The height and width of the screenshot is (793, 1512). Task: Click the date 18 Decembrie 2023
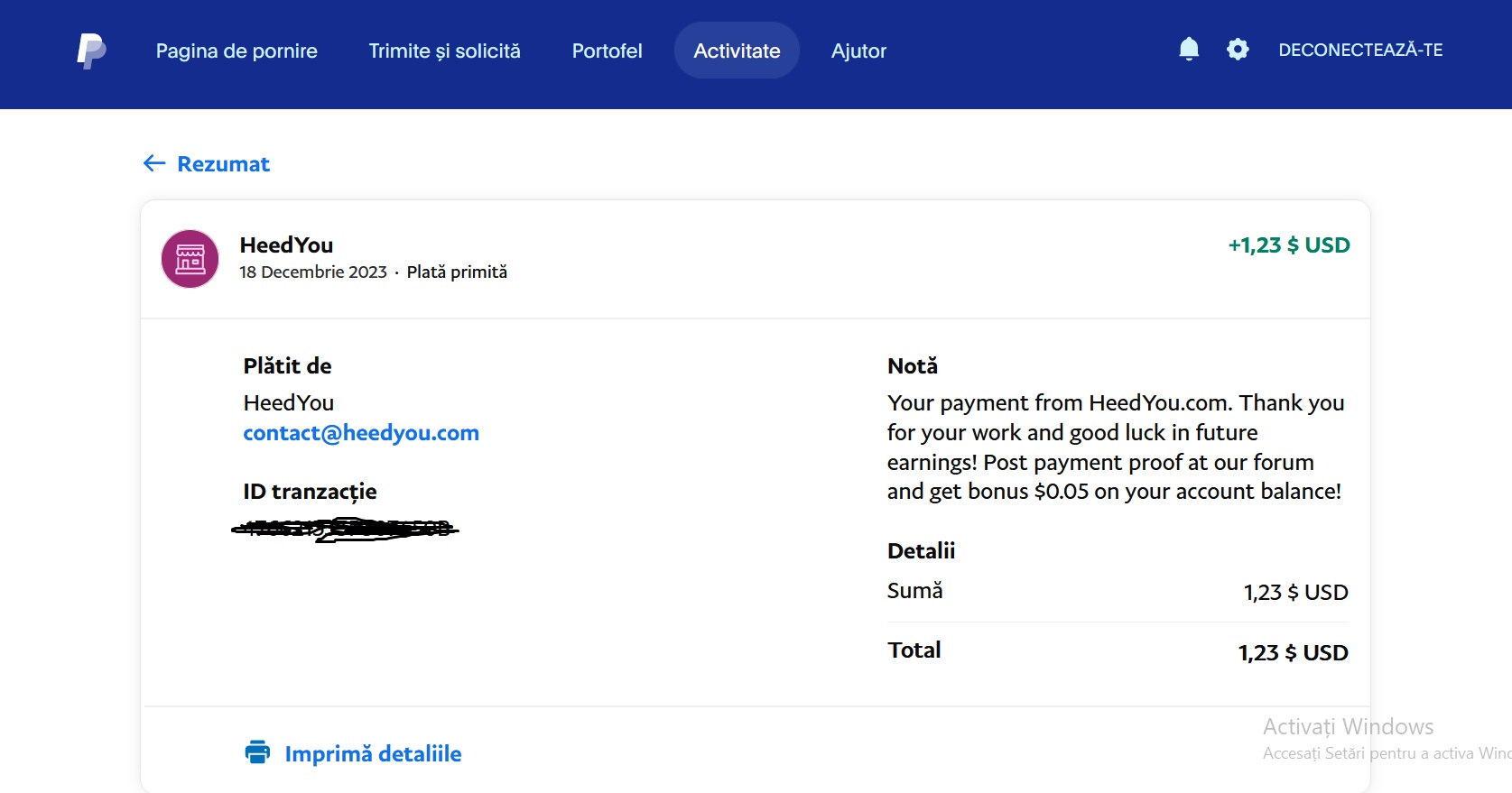[313, 272]
